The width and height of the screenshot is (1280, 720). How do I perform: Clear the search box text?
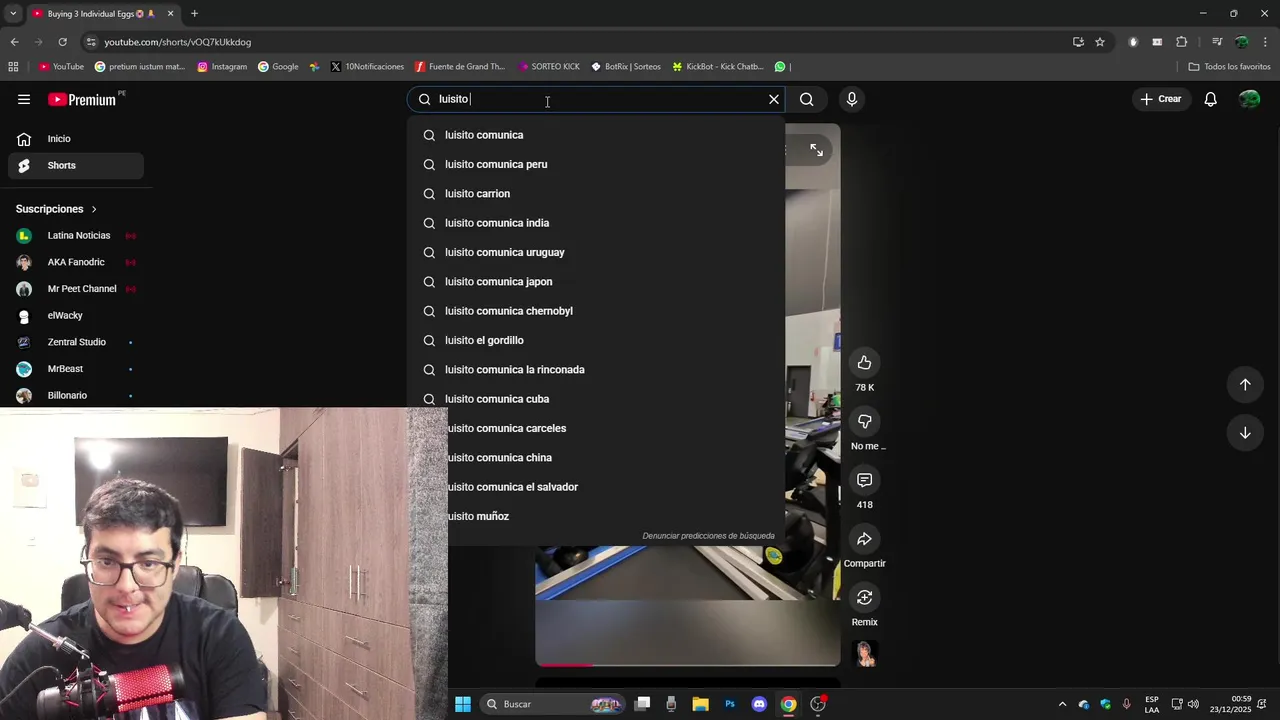coord(773,99)
